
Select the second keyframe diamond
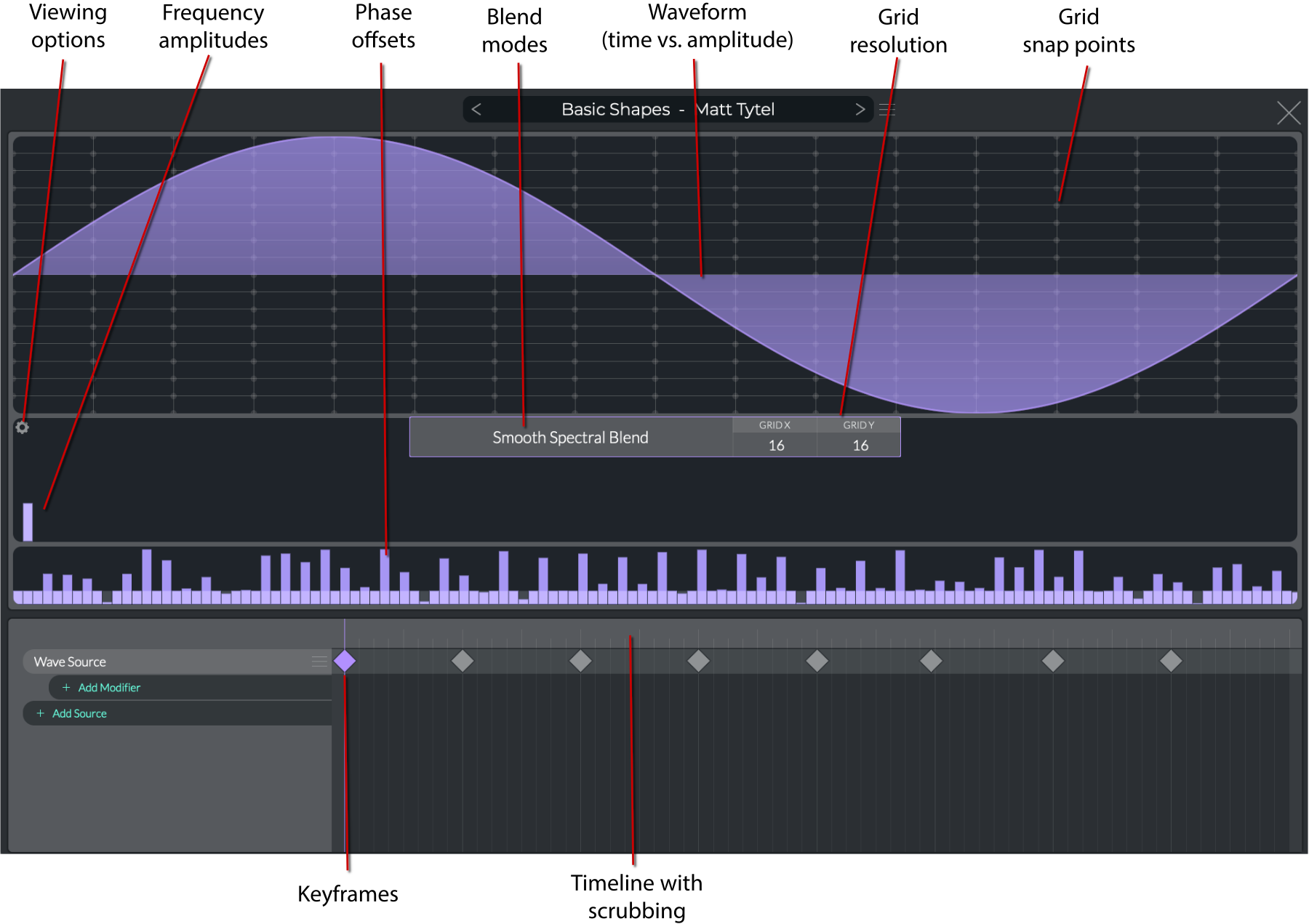pyautogui.click(x=463, y=661)
